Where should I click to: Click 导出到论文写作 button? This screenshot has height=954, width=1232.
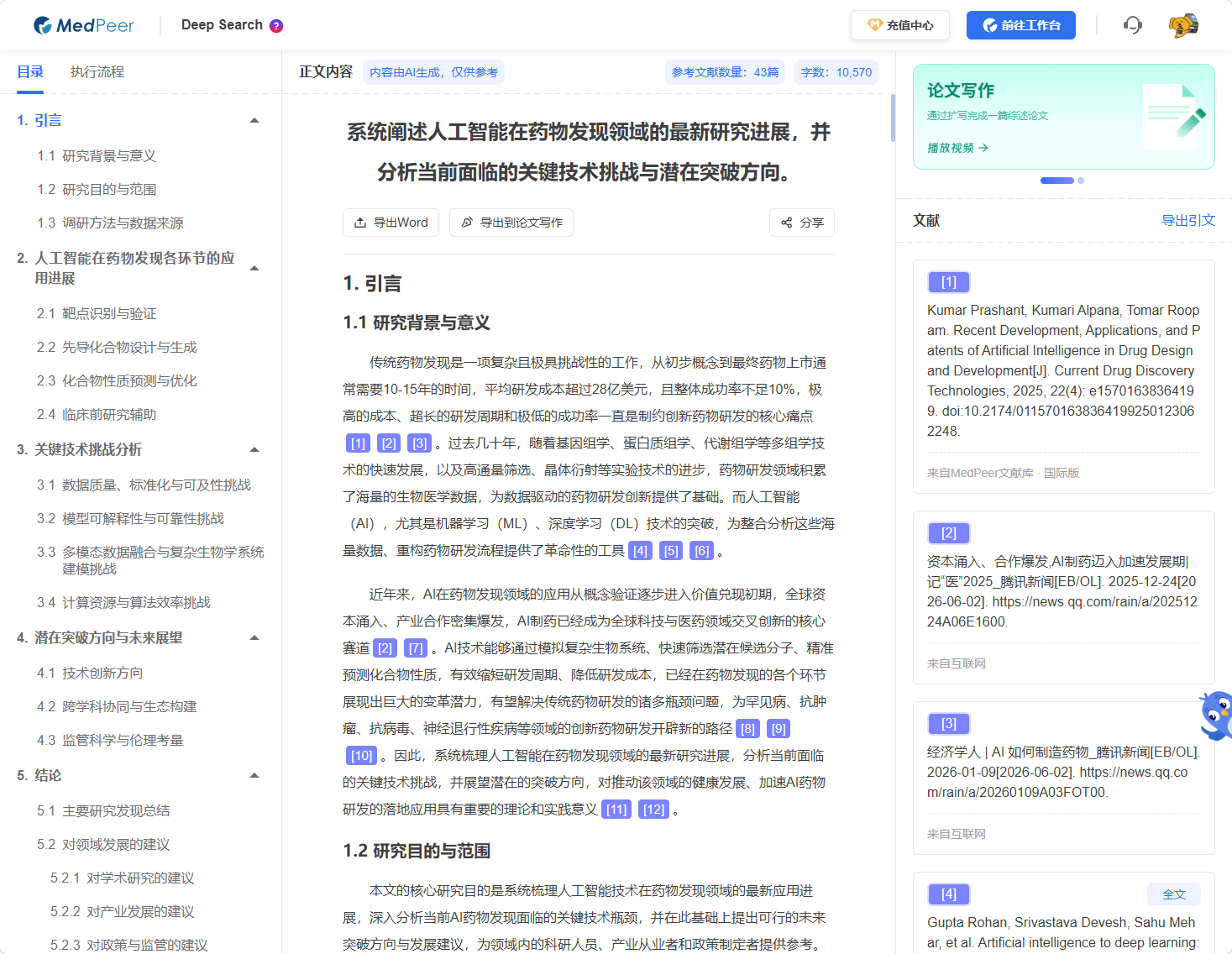click(x=511, y=223)
